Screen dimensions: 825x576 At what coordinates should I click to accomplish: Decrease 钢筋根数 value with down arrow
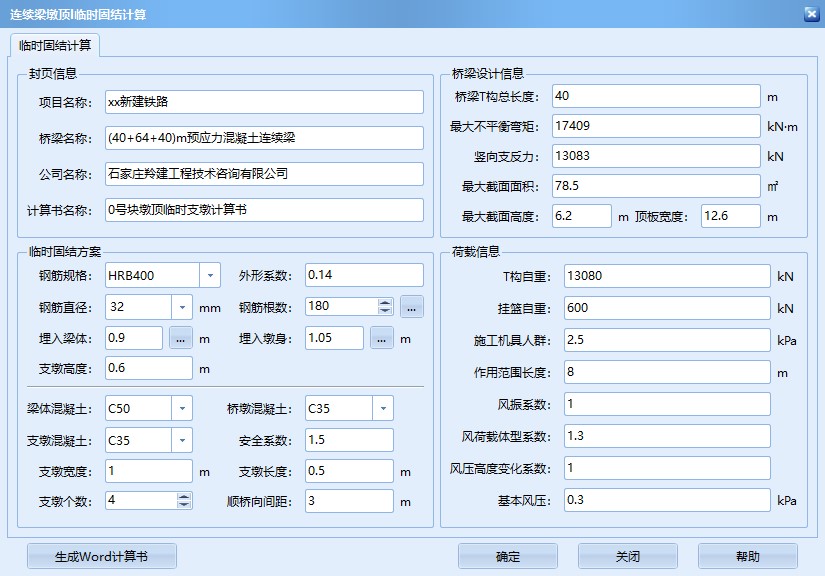385,312
